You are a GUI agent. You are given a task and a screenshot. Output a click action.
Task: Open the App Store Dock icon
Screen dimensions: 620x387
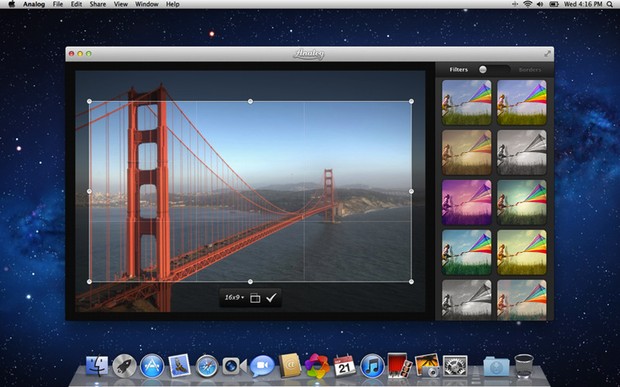point(152,366)
